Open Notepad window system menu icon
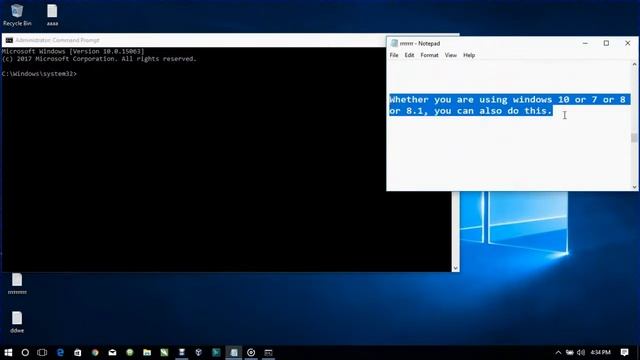Viewport: 640px width, 360px height. (x=394, y=43)
